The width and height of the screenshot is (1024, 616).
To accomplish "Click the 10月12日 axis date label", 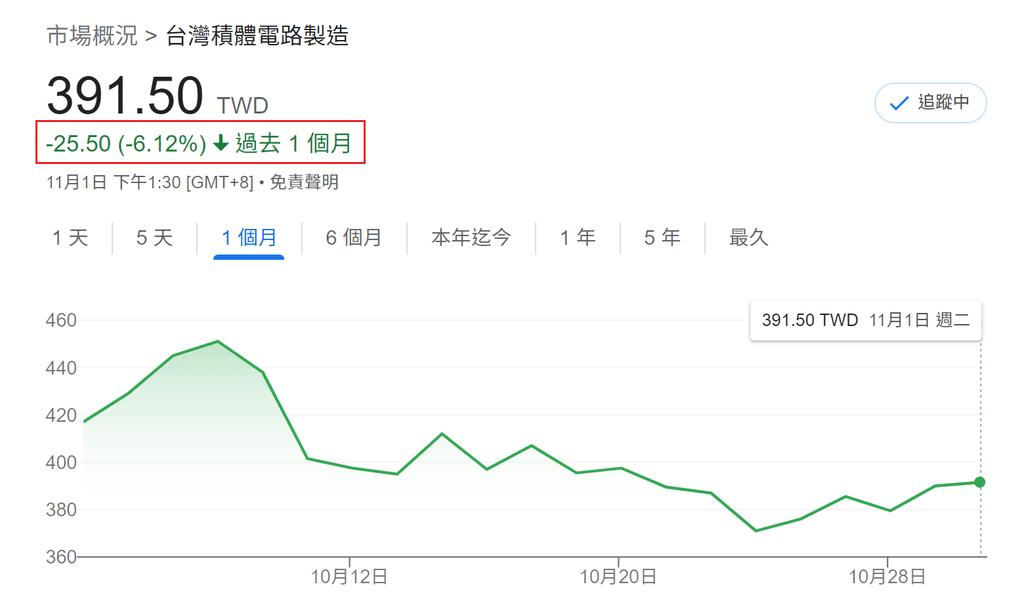I will pyautogui.click(x=349, y=577).
